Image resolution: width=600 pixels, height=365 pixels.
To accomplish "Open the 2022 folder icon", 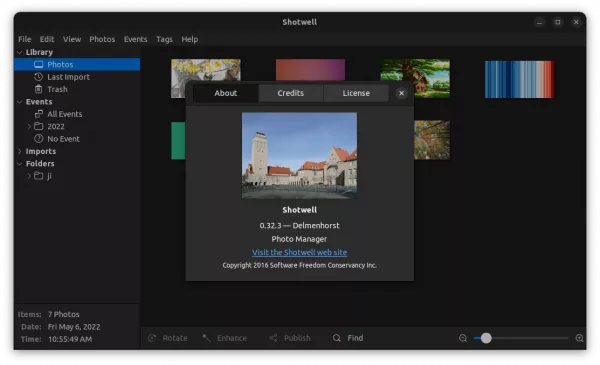I will pyautogui.click(x=39, y=126).
